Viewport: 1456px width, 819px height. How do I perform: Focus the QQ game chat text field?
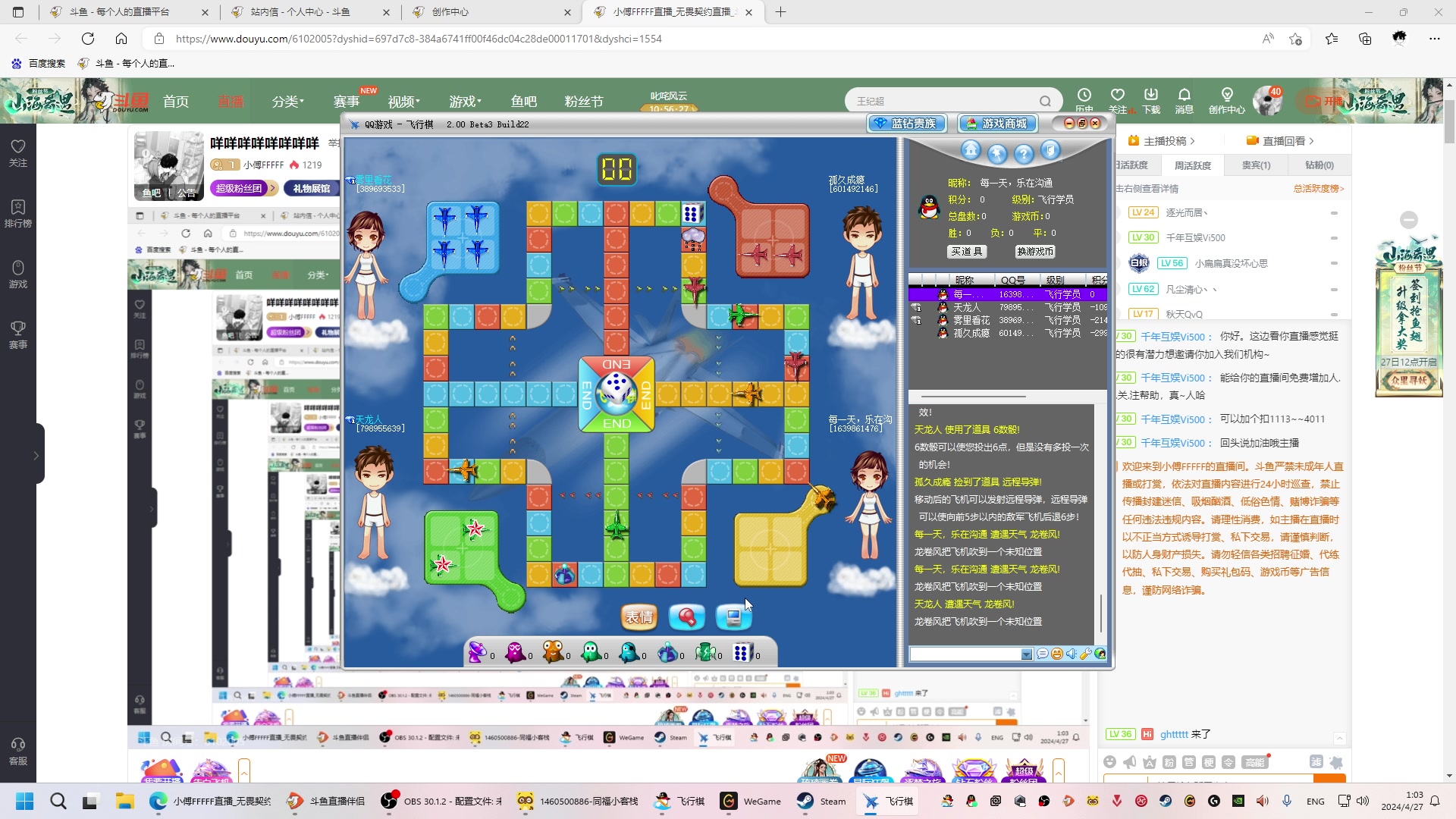(x=965, y=654)
